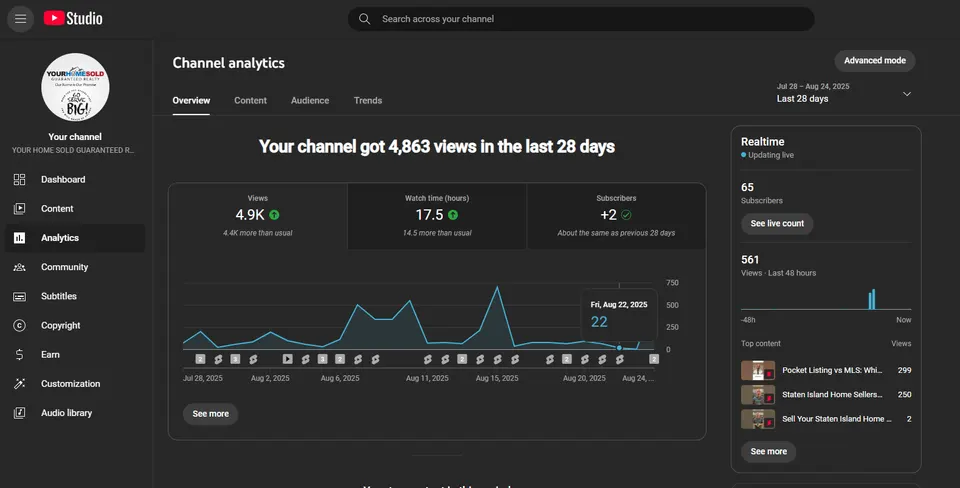Open the Pocket Listing vs MLS video thumbnail
This screenshot has height=488, width=960.
point(758,370)
